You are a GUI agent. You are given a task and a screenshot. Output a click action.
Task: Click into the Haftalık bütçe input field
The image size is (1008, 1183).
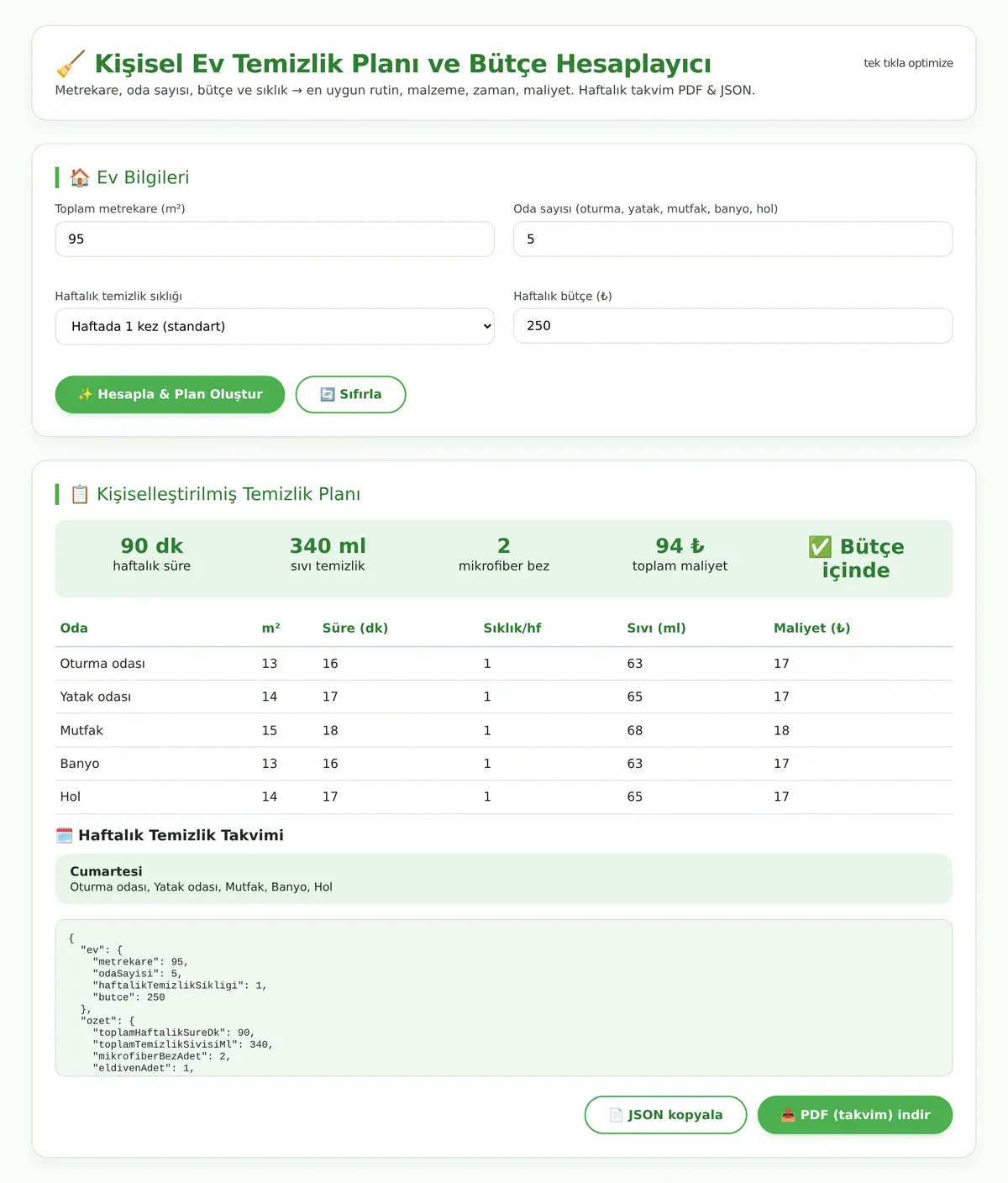[732, 325]
